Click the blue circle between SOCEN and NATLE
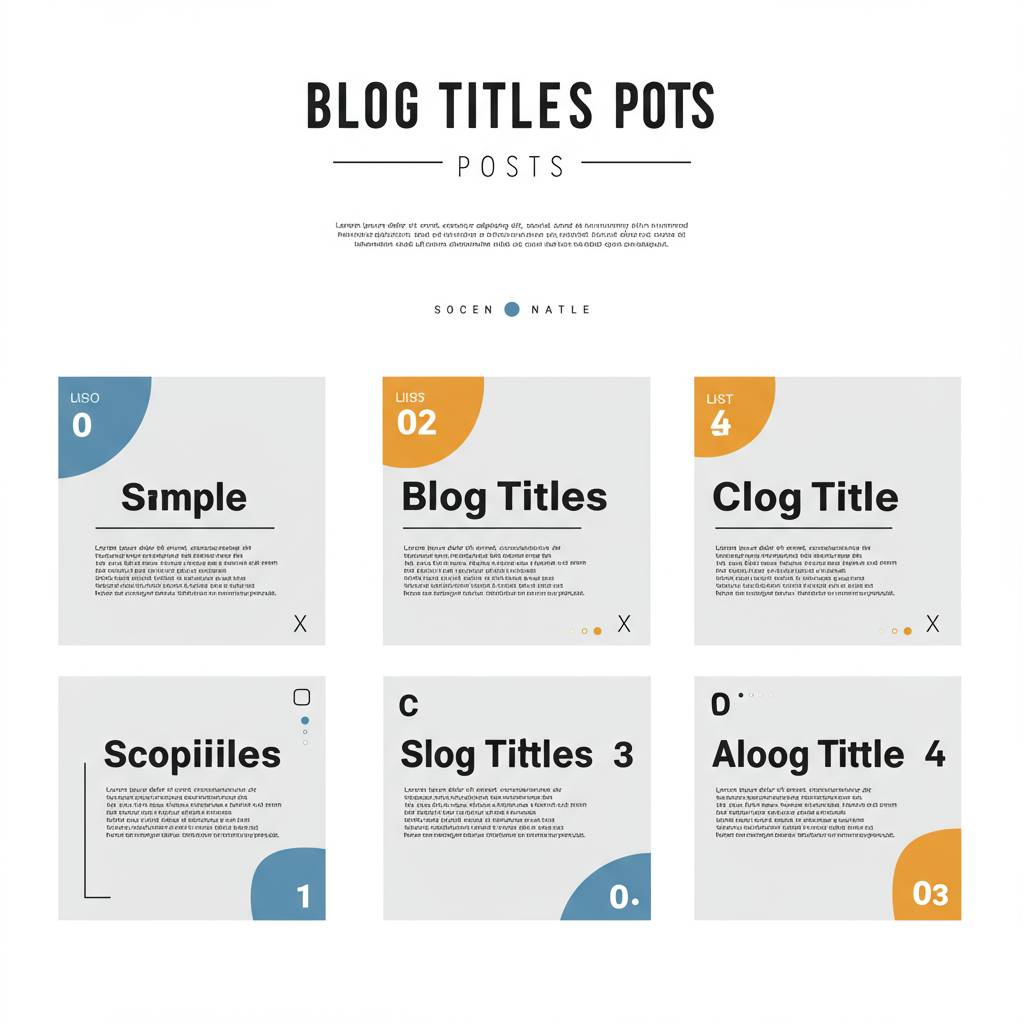 pos(512,309)
